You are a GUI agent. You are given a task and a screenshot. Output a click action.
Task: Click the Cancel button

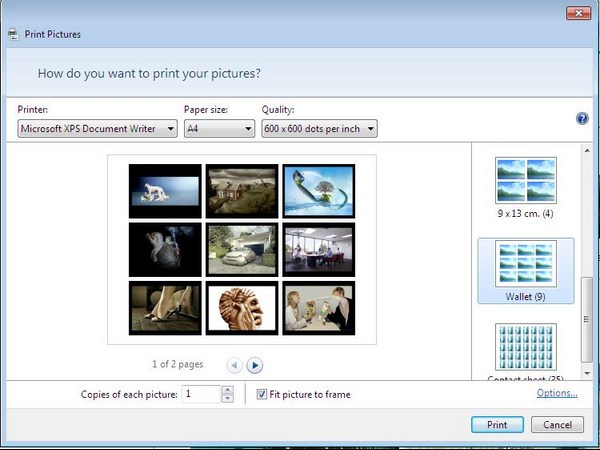tap(557, 425)
